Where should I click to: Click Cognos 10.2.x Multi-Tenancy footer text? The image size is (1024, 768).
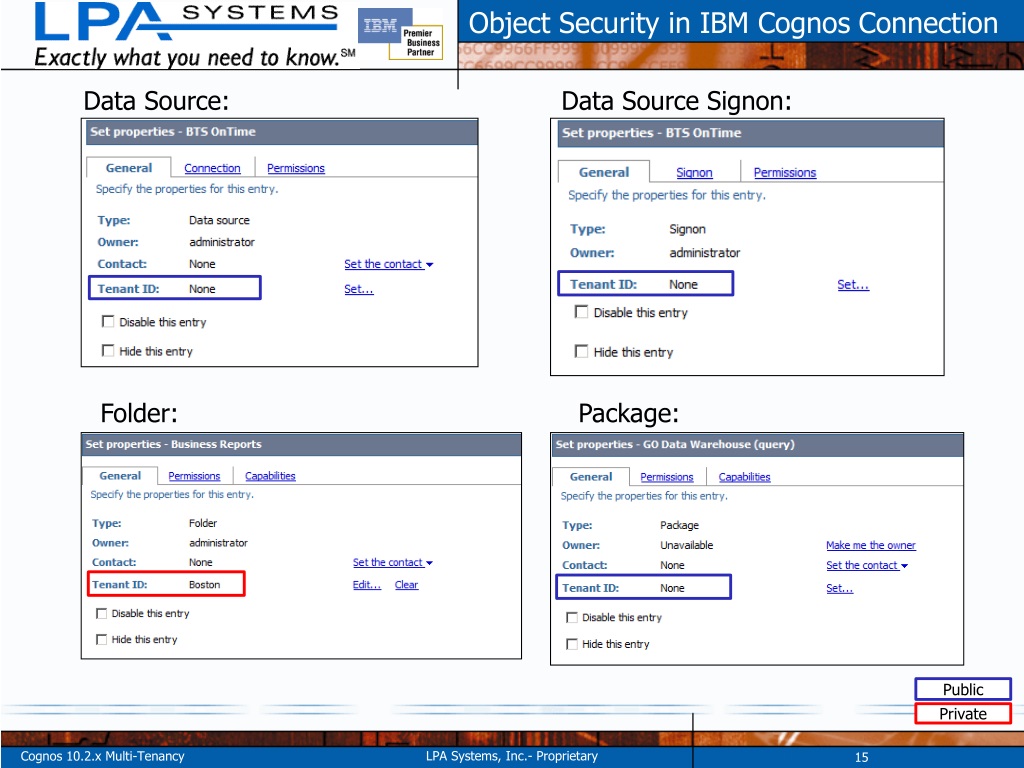(103, 756)
